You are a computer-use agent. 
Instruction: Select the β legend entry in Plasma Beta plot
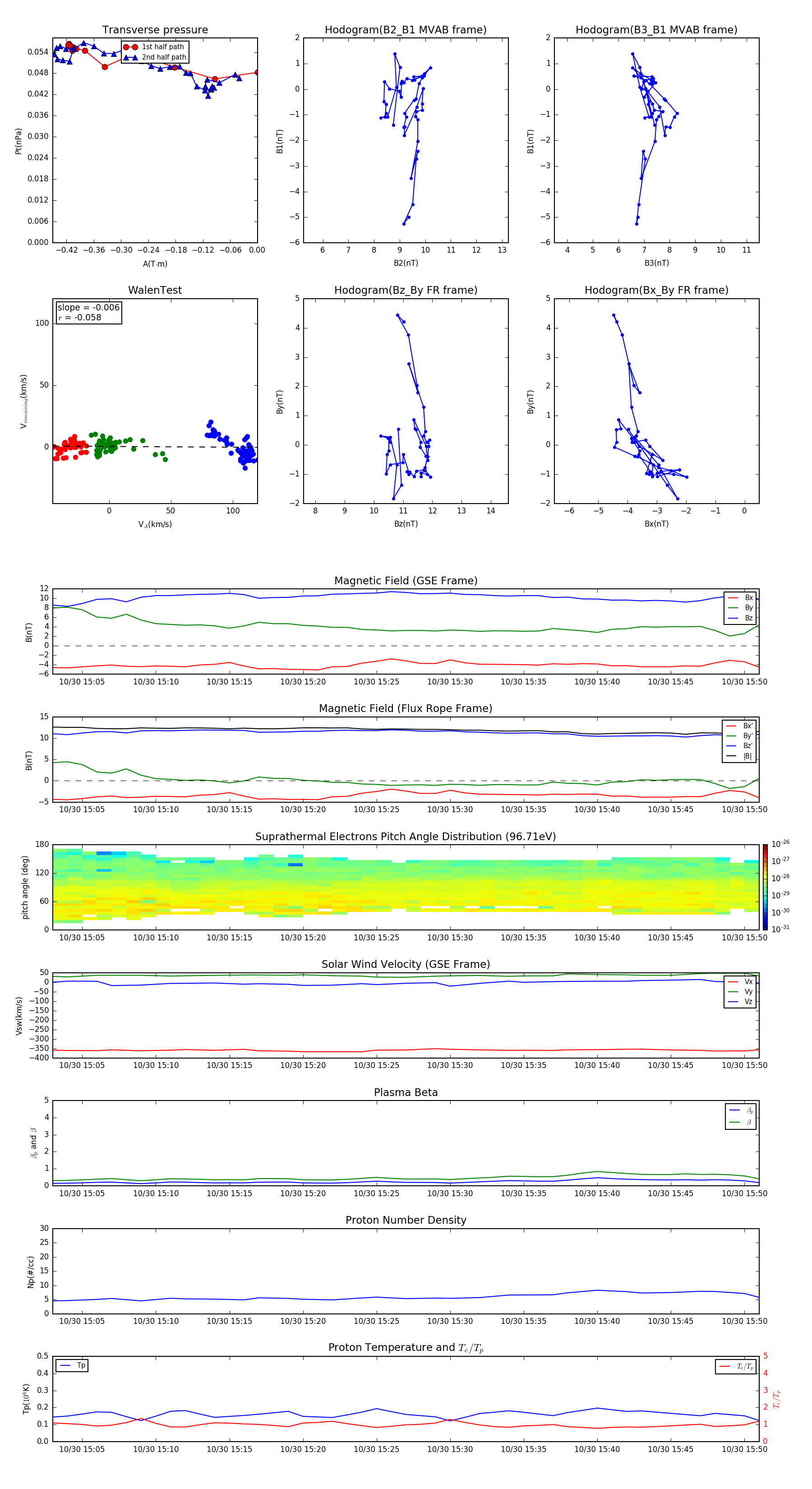[741, 1122]
